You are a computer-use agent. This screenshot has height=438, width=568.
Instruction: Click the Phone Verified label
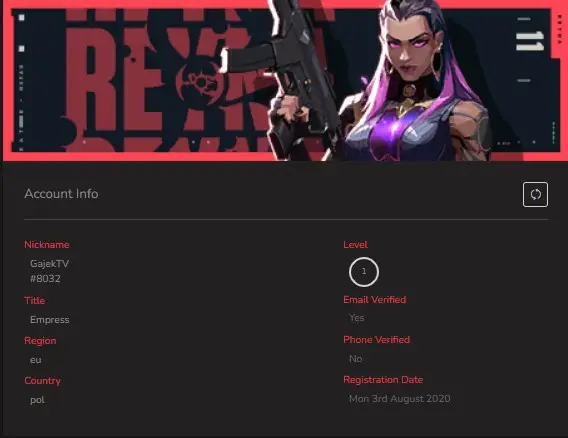pyautogui.click(x=377, y=340)
